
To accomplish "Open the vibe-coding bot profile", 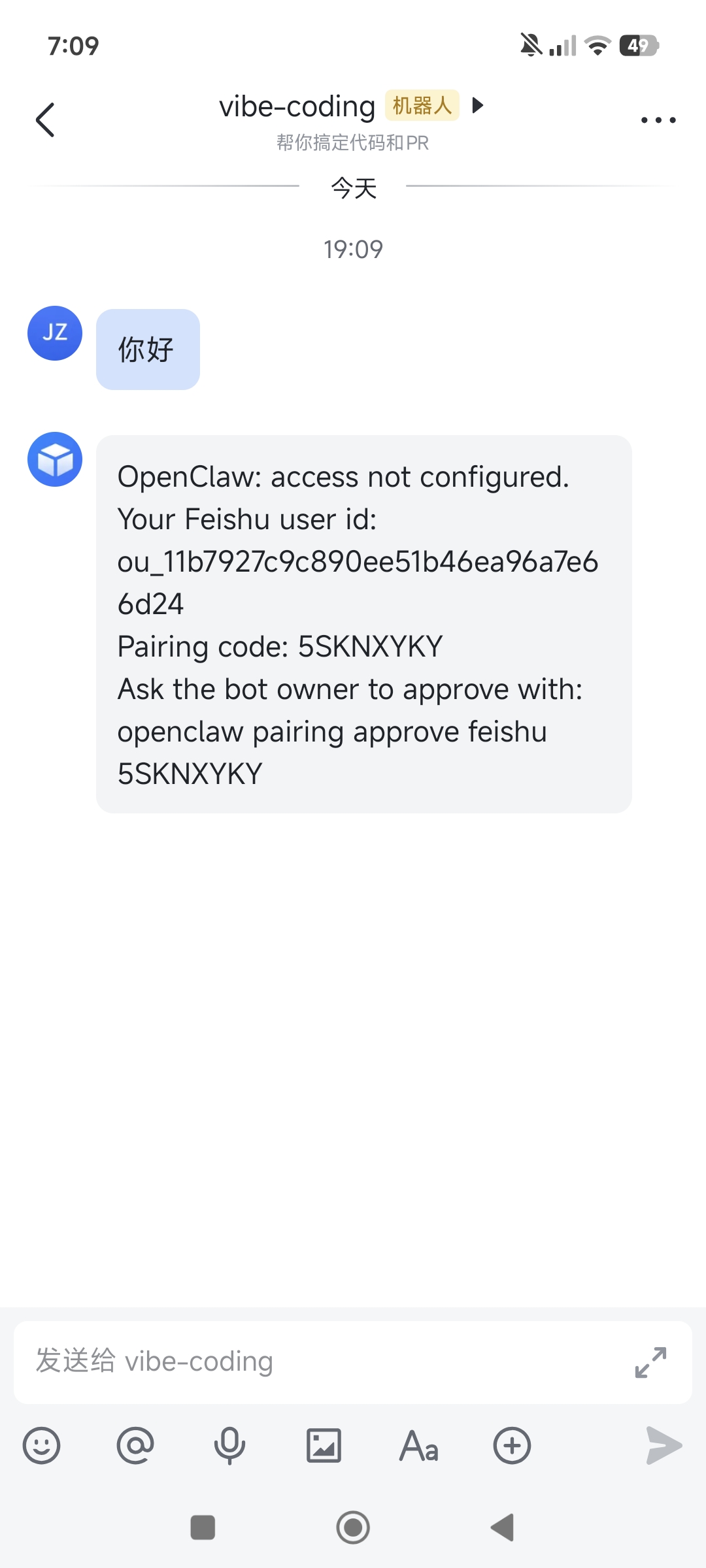I will pos(296,106).
